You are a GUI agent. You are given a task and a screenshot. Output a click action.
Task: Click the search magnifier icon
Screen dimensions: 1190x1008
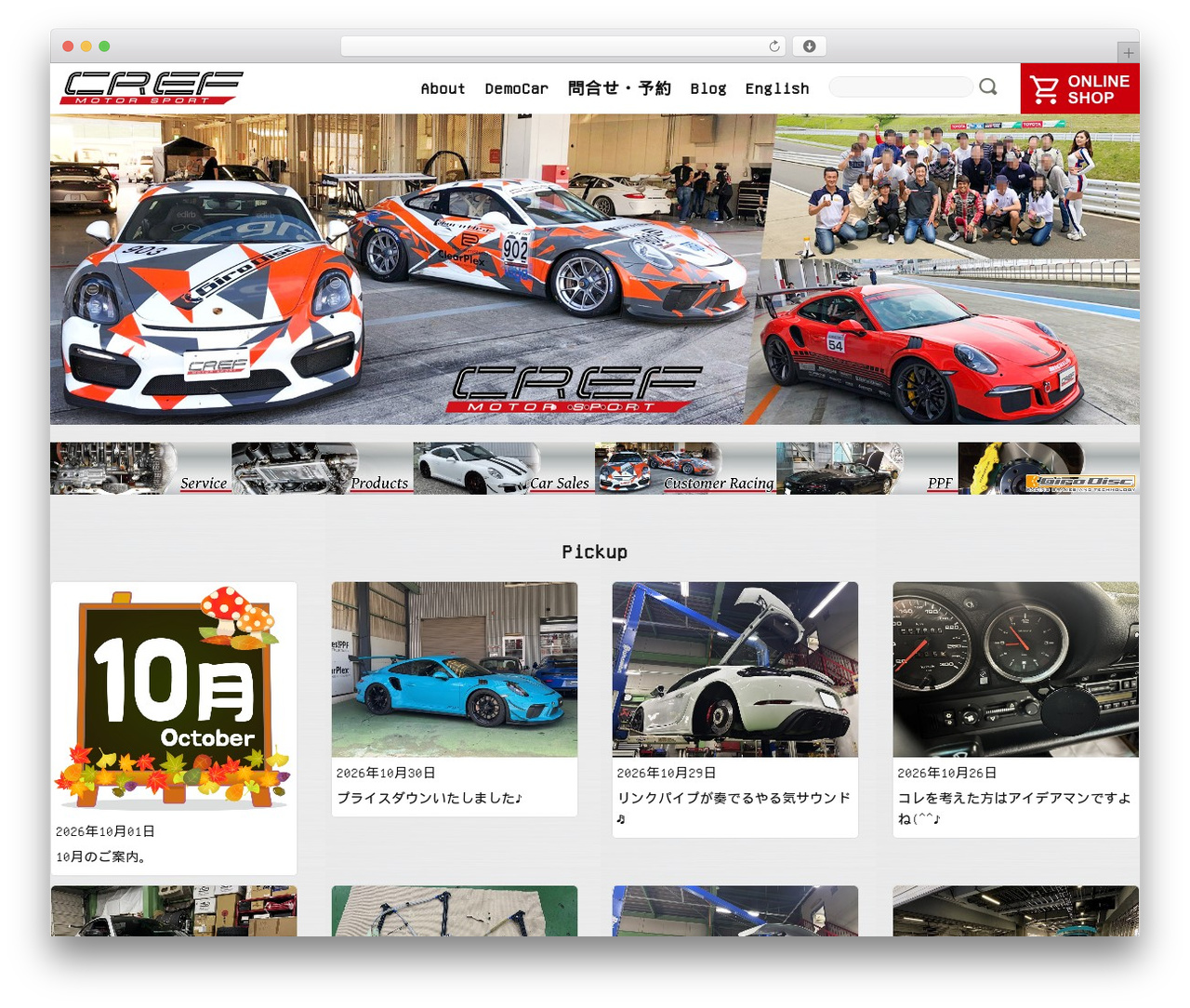pos(987,86)
